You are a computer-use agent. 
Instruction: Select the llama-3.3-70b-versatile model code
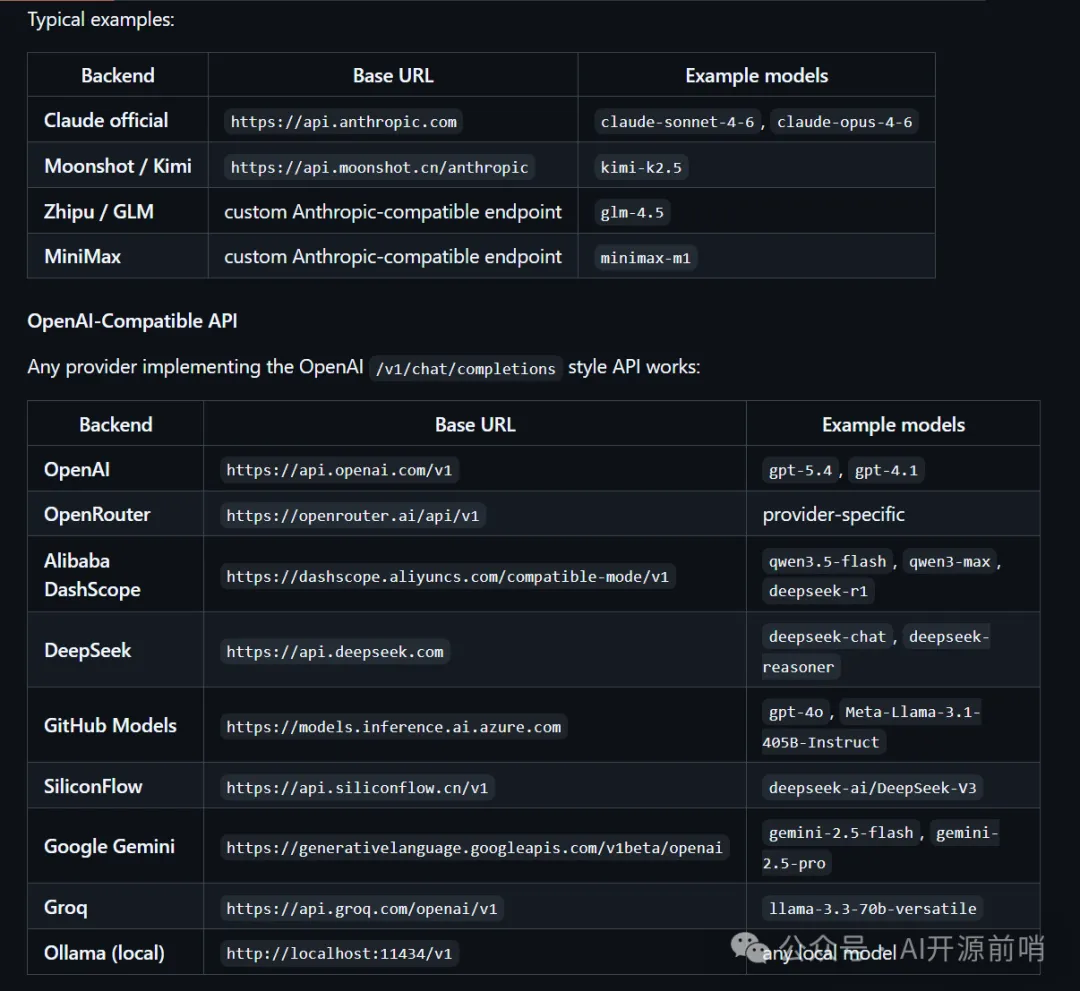(872, 909)
